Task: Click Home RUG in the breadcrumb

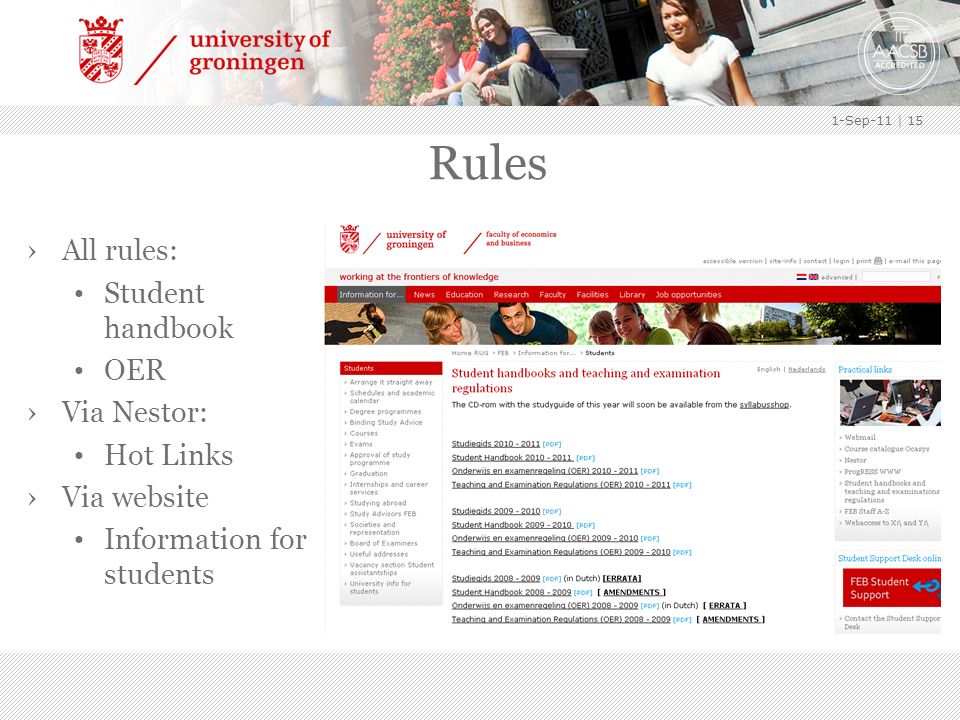Action: pos(470,353)
